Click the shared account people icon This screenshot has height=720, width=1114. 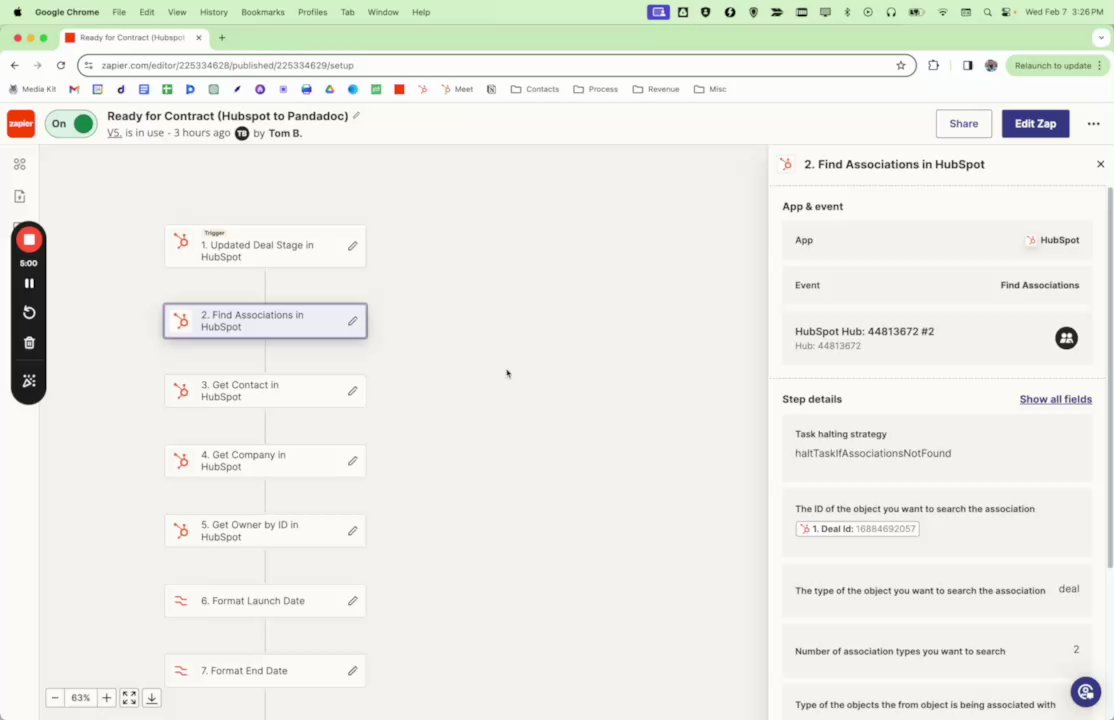click(x=1066, y=338)
